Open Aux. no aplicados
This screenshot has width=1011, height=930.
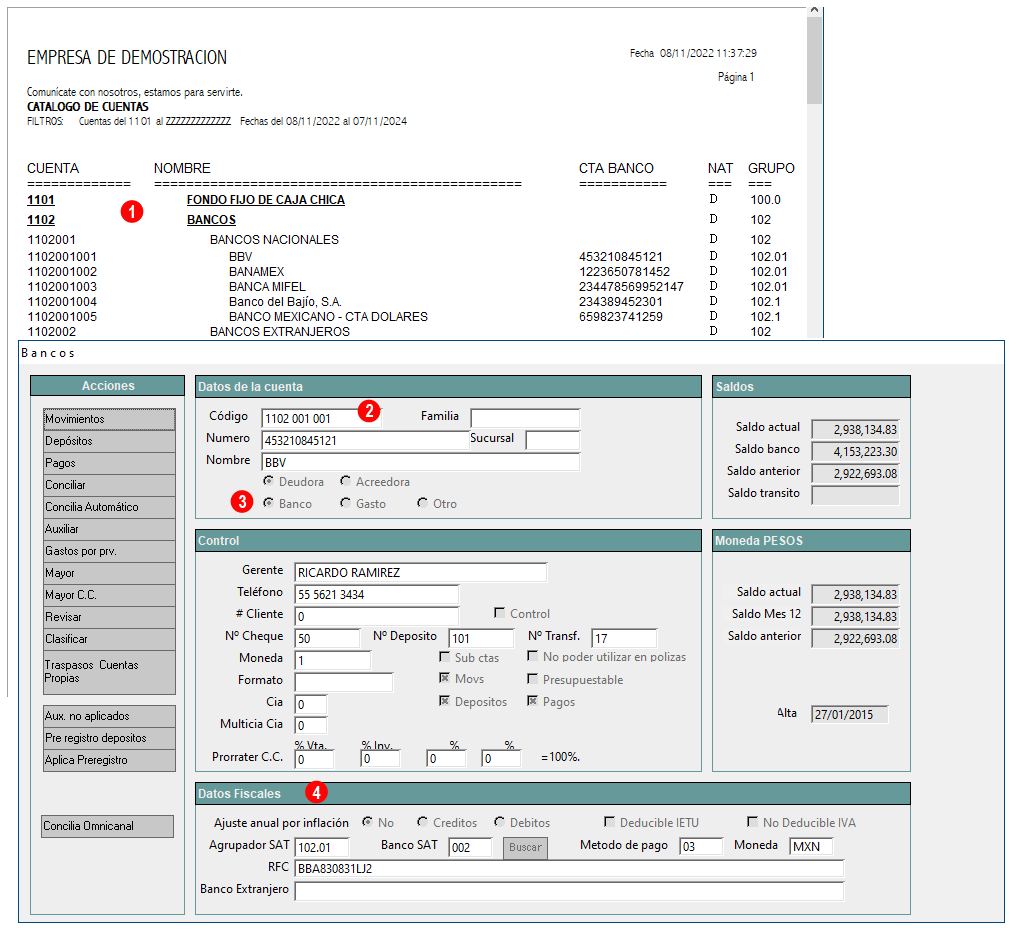(109, 716)
